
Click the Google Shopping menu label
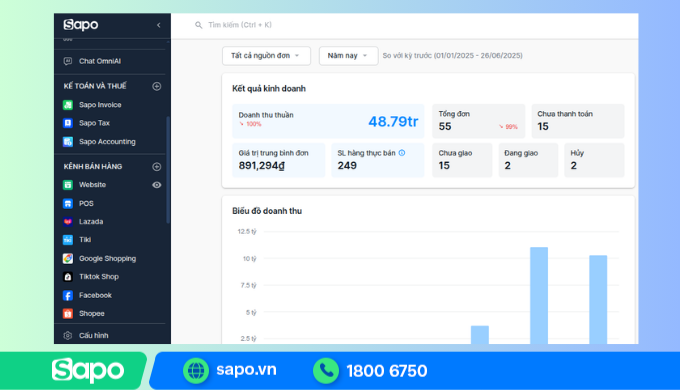108,259
